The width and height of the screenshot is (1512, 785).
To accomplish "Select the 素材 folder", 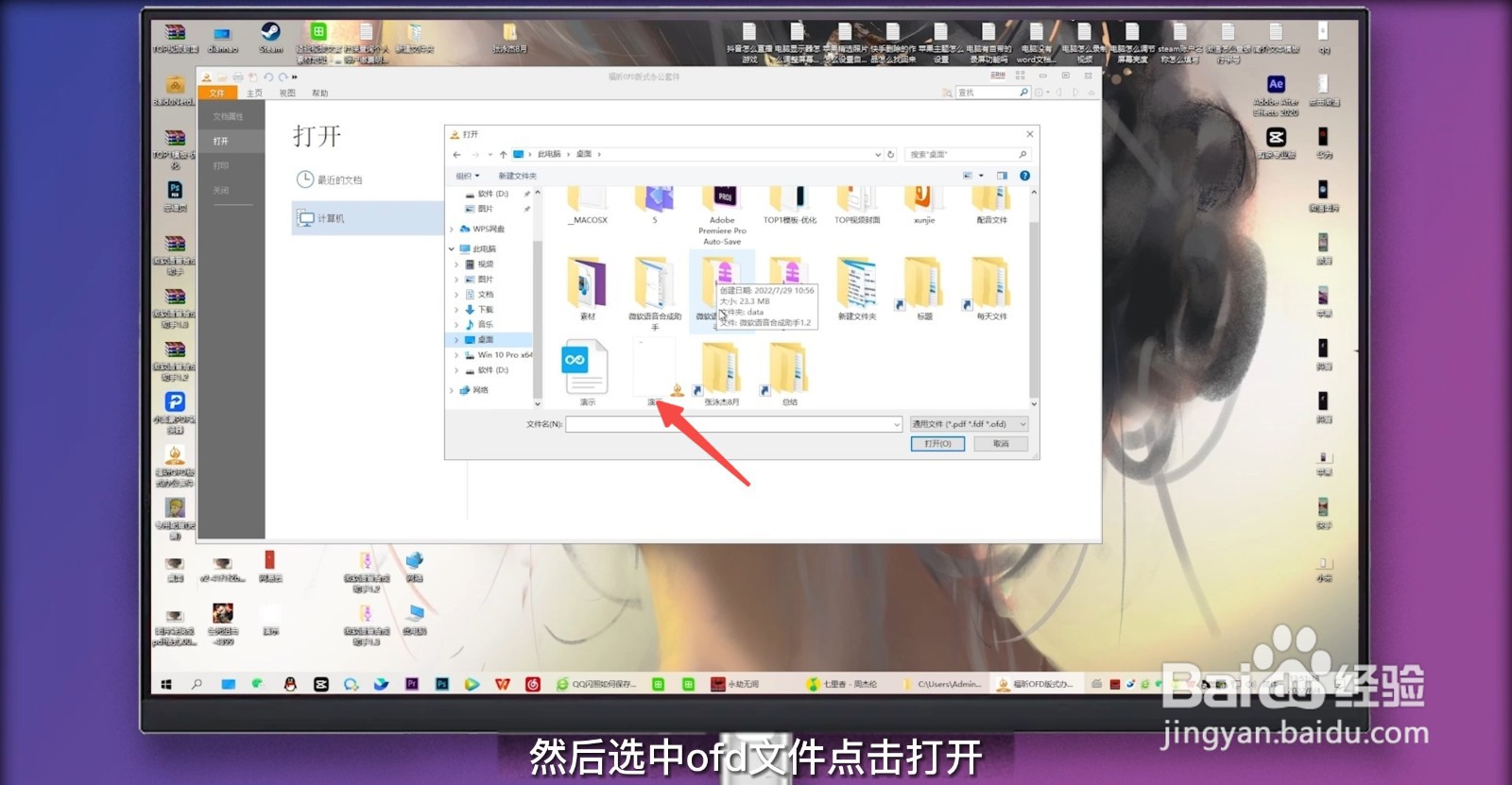I will [587, 289].
